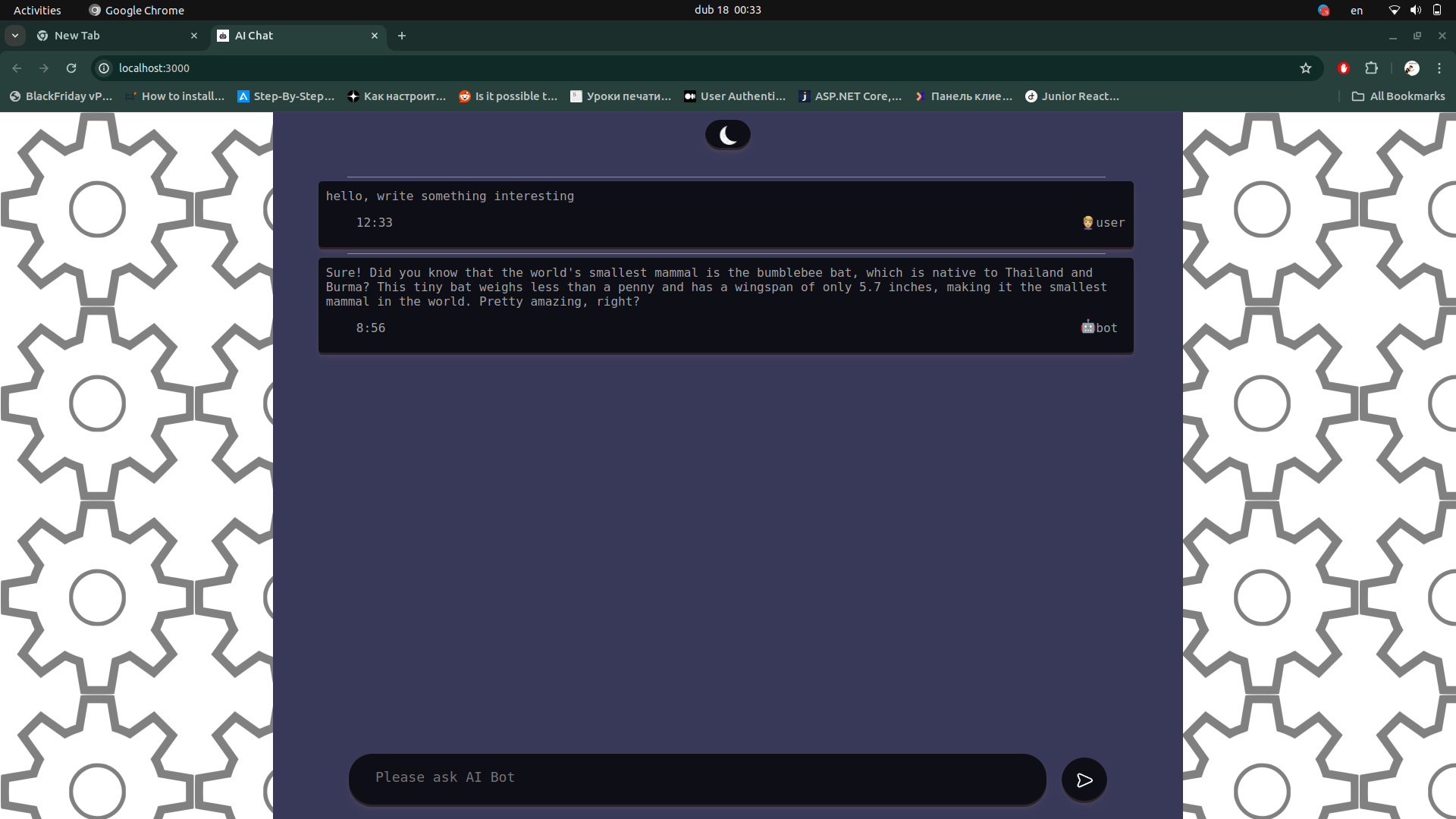Click the Chrome profile avatar icon
This screenshot has height=819, width=1456.
[1411, 68]
